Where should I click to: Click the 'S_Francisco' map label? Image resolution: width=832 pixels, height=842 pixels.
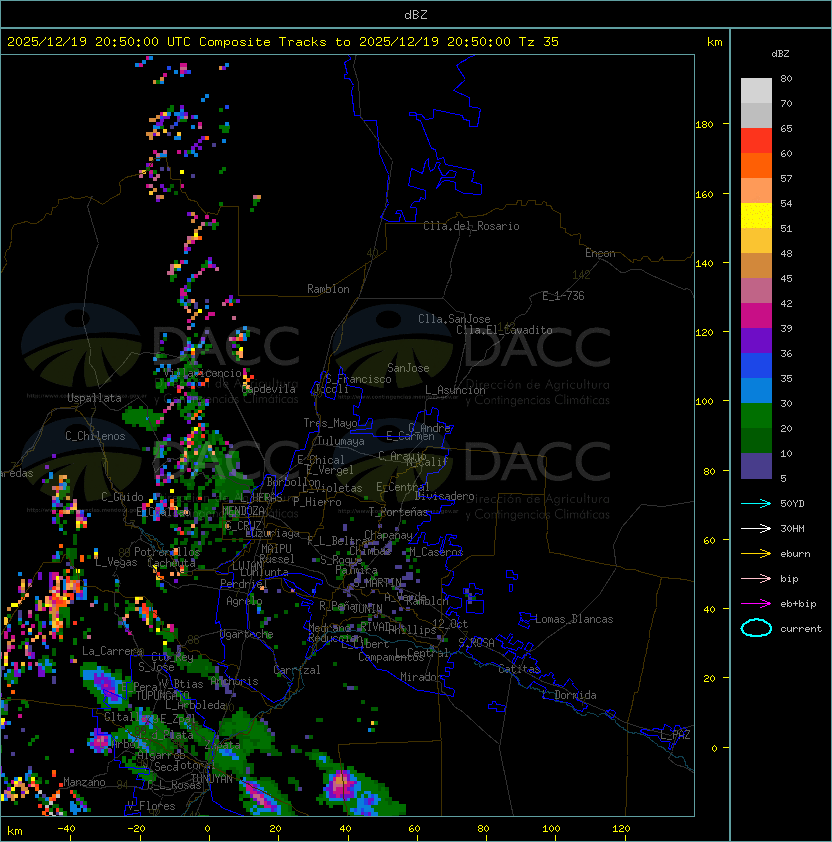pyautogui.click(x=358, y=379)
